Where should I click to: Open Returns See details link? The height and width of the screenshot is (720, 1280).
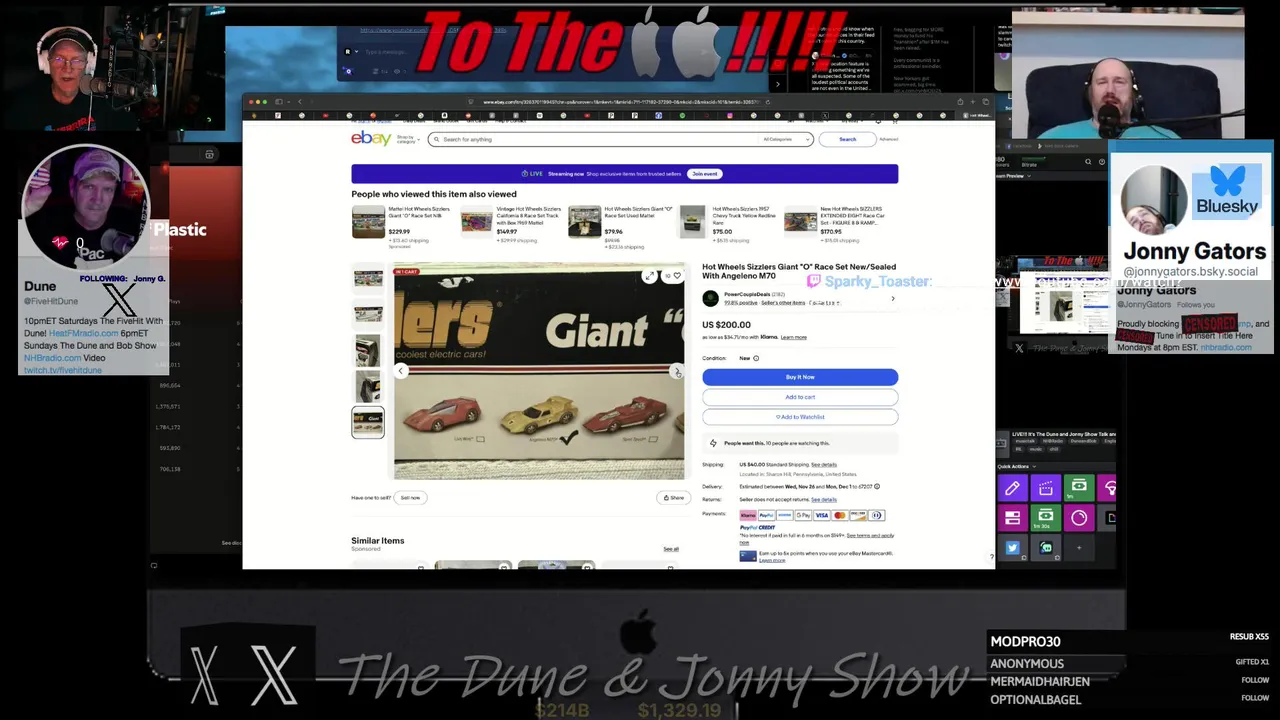coord(824,499)
